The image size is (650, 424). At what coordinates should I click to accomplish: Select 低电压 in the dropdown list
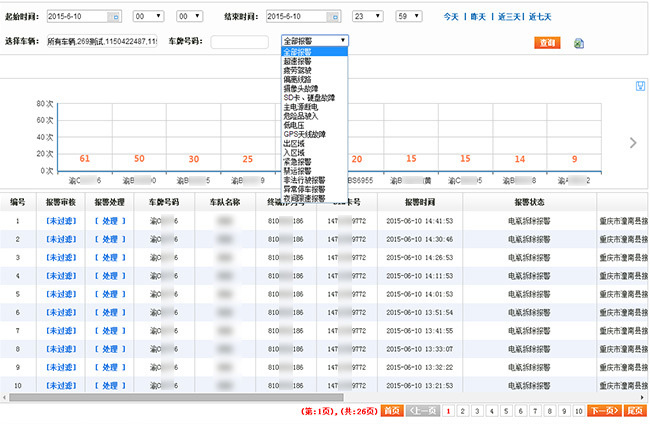[294, 125]
